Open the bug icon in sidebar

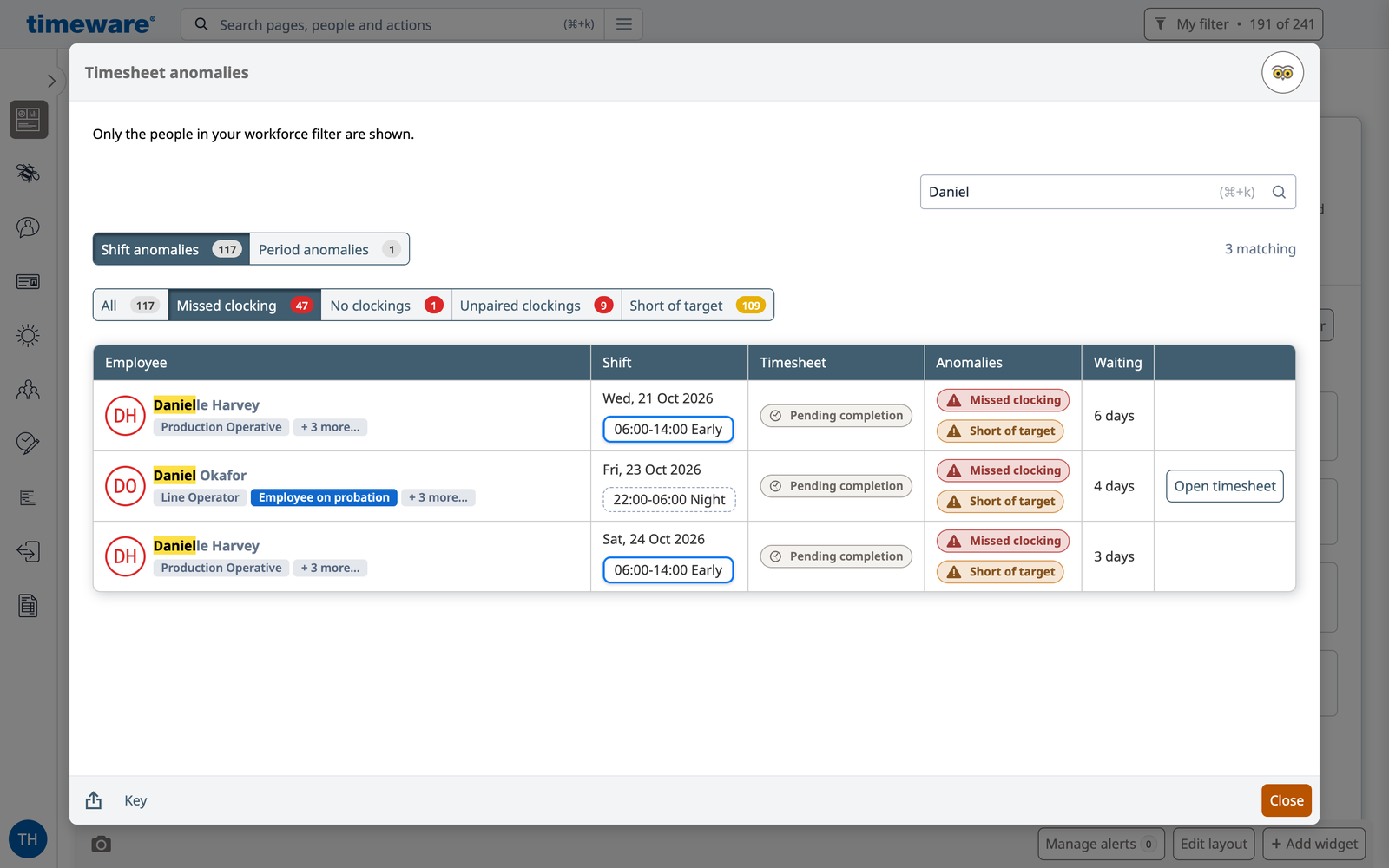point(28,173)
